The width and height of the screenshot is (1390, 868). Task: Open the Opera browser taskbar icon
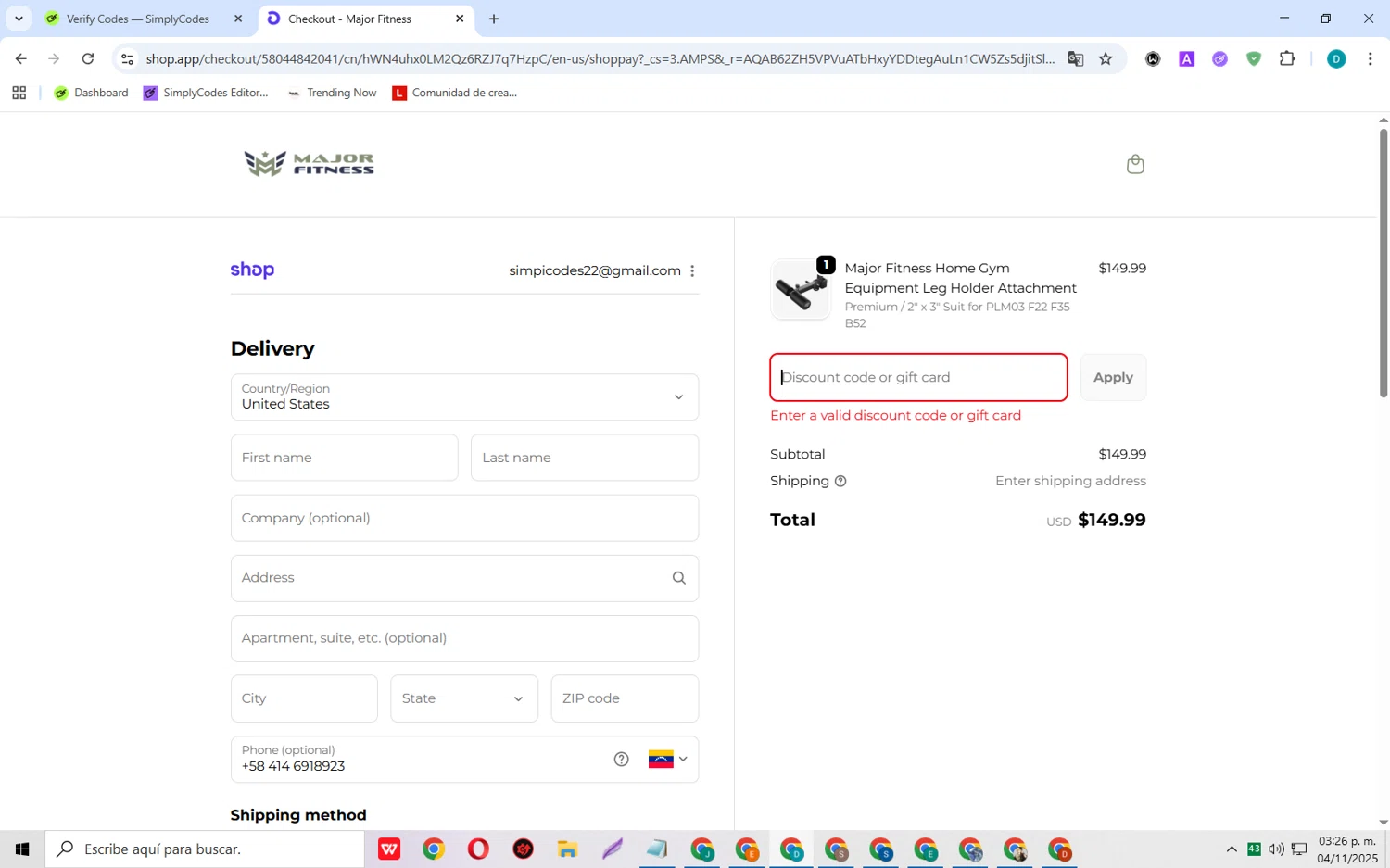(x=478, y=849)
